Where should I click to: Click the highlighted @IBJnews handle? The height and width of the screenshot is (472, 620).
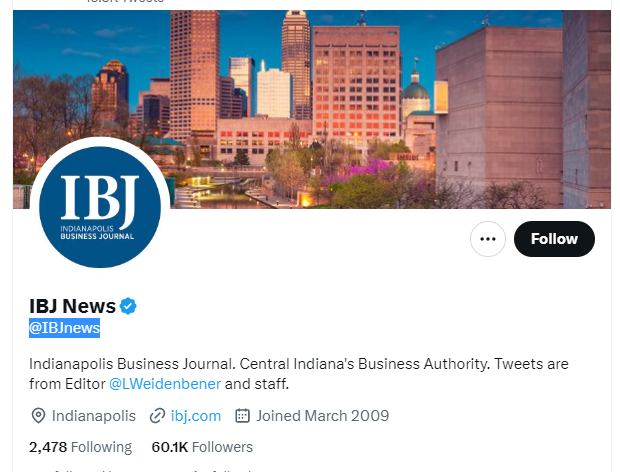(64, 328)
